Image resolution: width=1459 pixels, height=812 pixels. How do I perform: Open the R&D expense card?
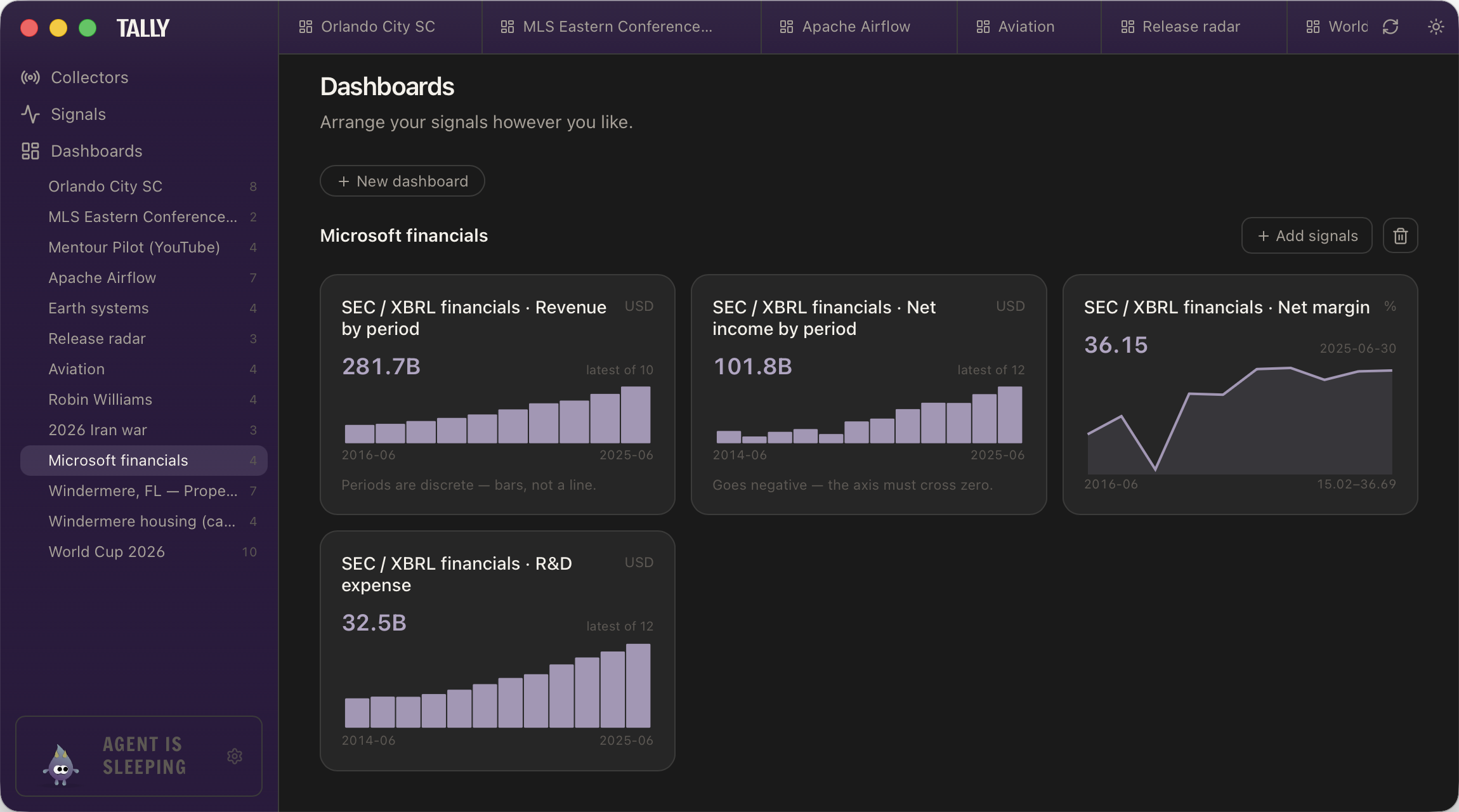[497, 651]
